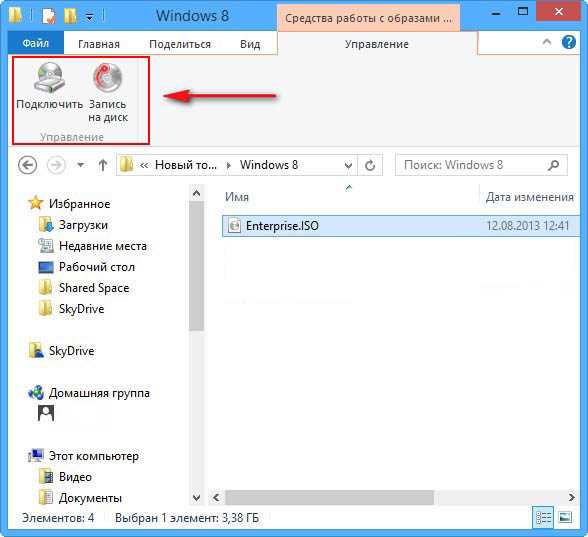Collapse the ribbon with the chevron

point(547,42)
